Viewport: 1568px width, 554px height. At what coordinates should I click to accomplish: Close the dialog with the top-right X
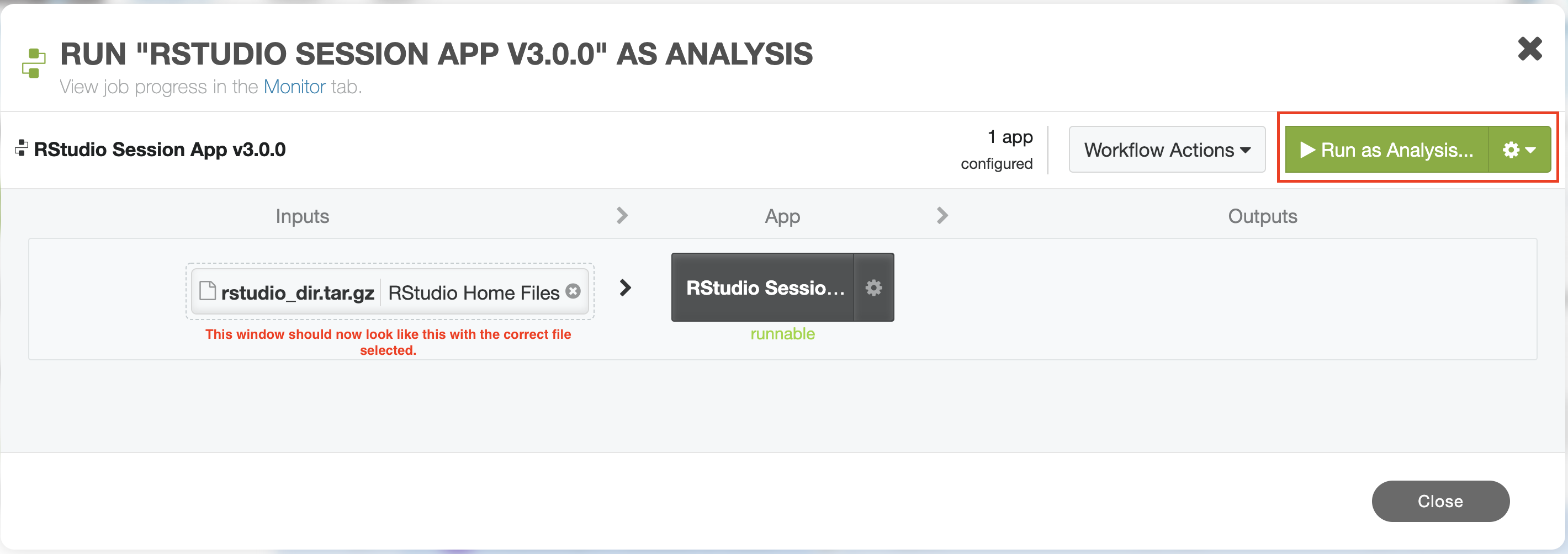point(1529,49)
